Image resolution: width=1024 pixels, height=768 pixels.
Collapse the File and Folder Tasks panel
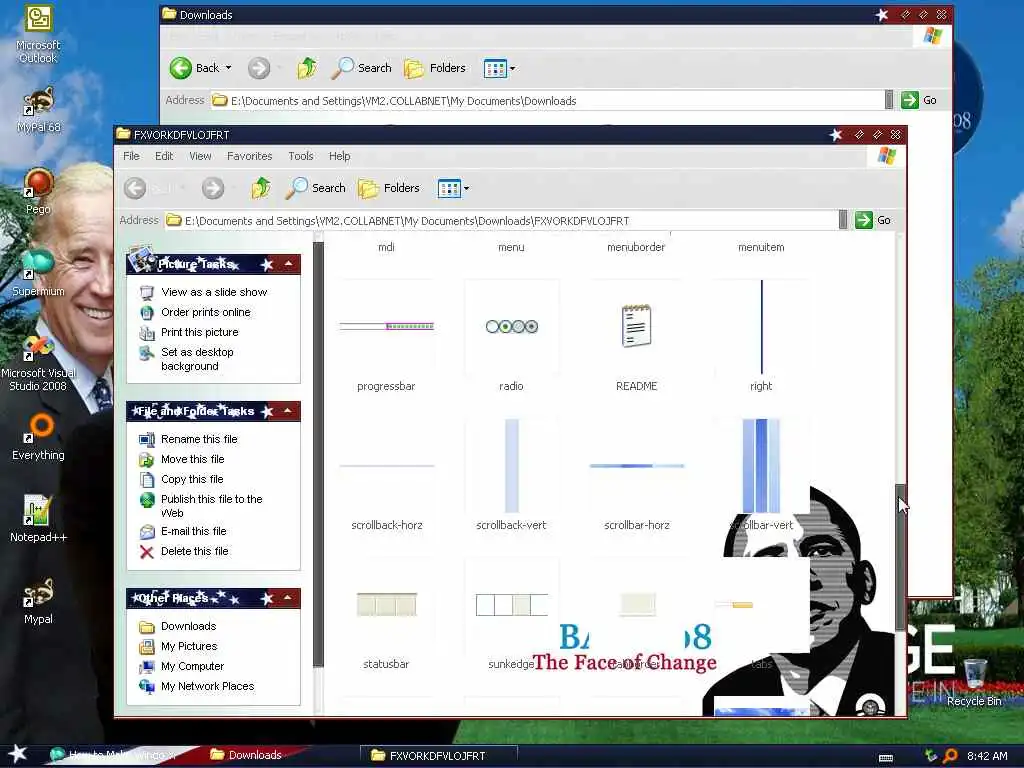[x=288, y=411]
